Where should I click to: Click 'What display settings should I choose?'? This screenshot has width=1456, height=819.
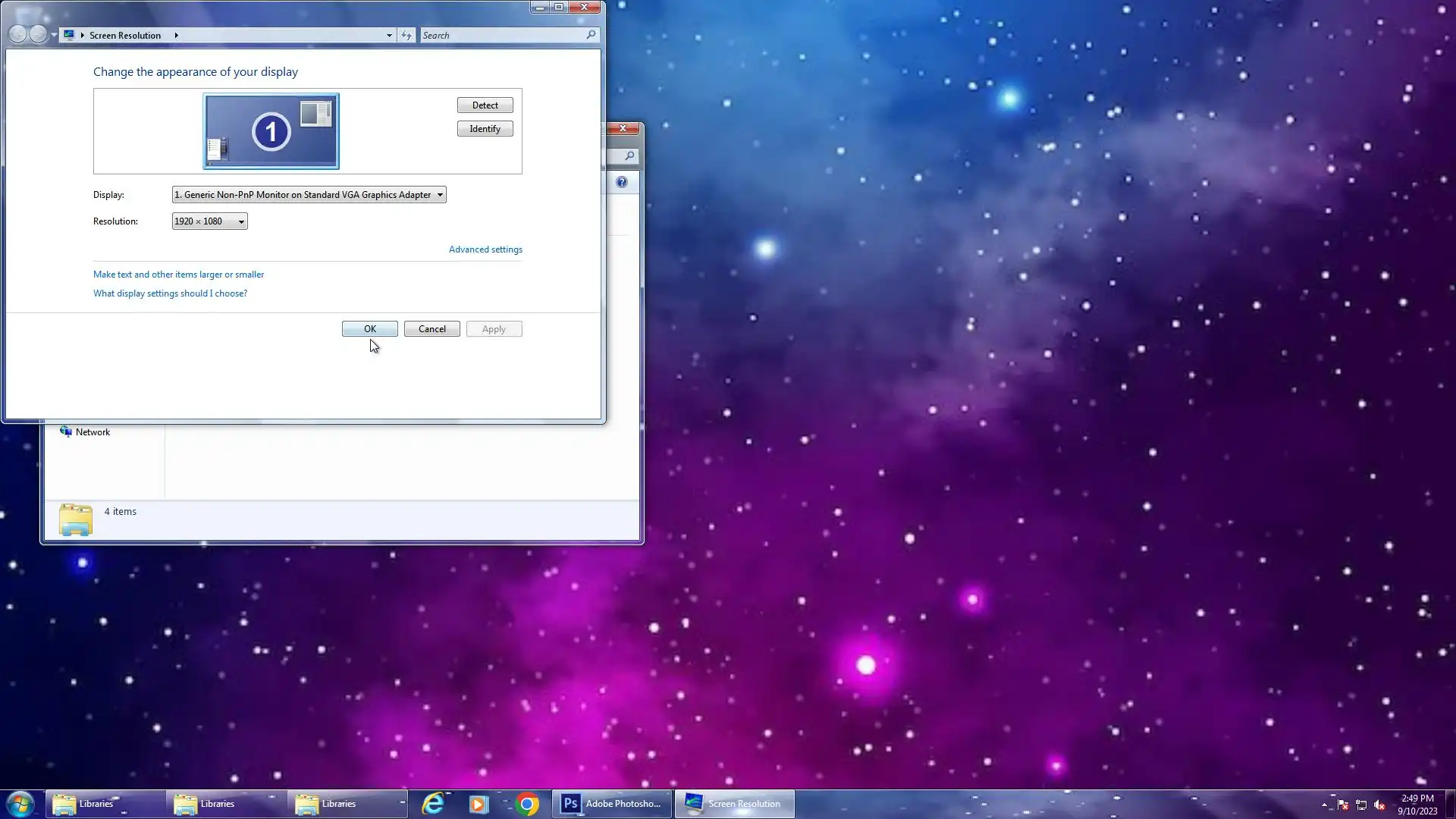pos(170,293)
